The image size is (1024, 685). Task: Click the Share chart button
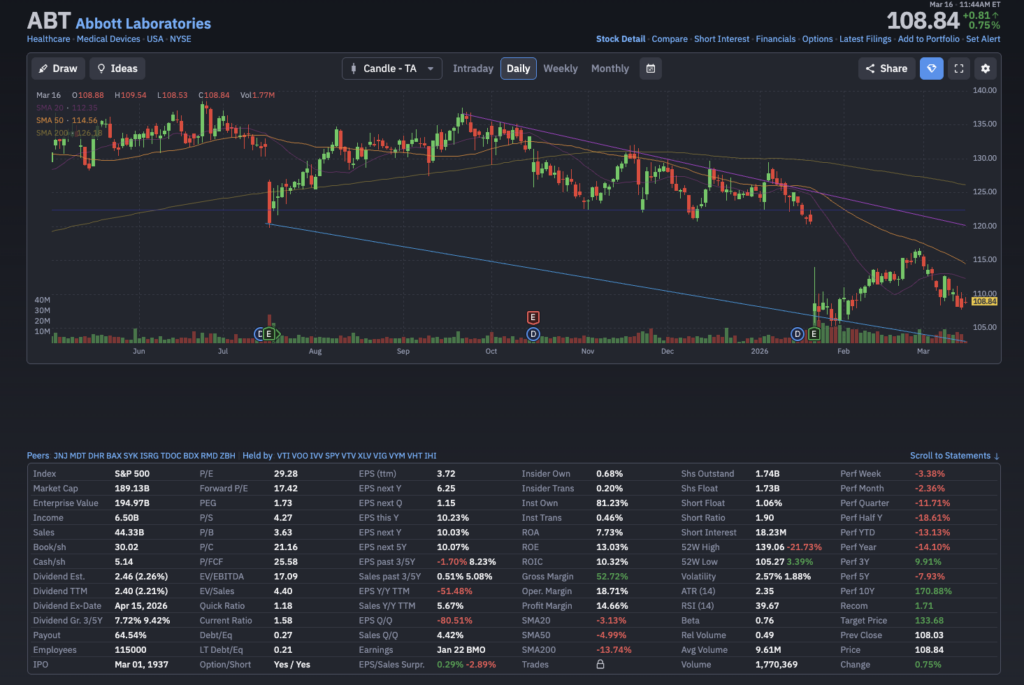886,68
